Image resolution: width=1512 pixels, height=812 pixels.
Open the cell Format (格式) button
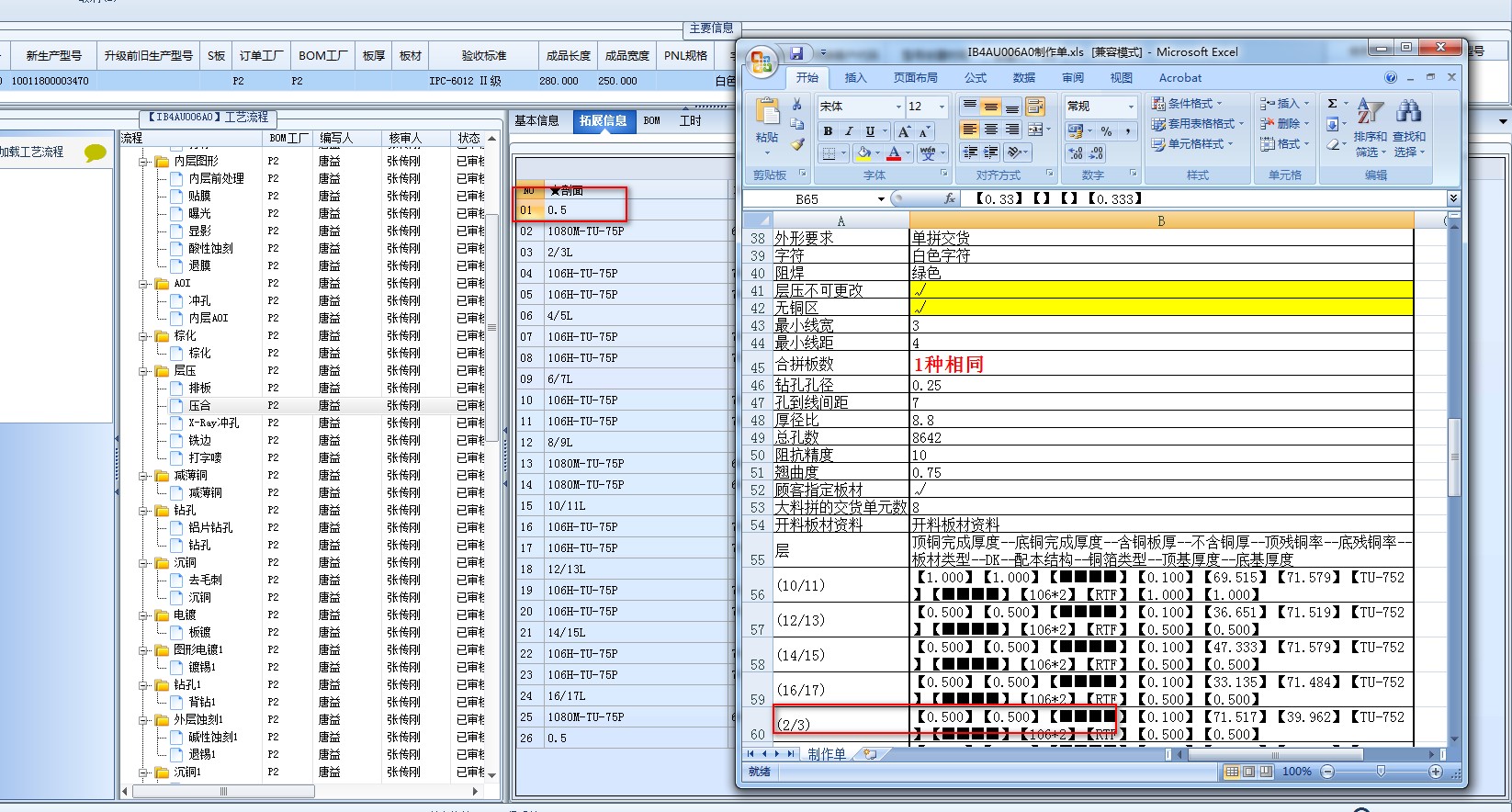coord(1284,144)
